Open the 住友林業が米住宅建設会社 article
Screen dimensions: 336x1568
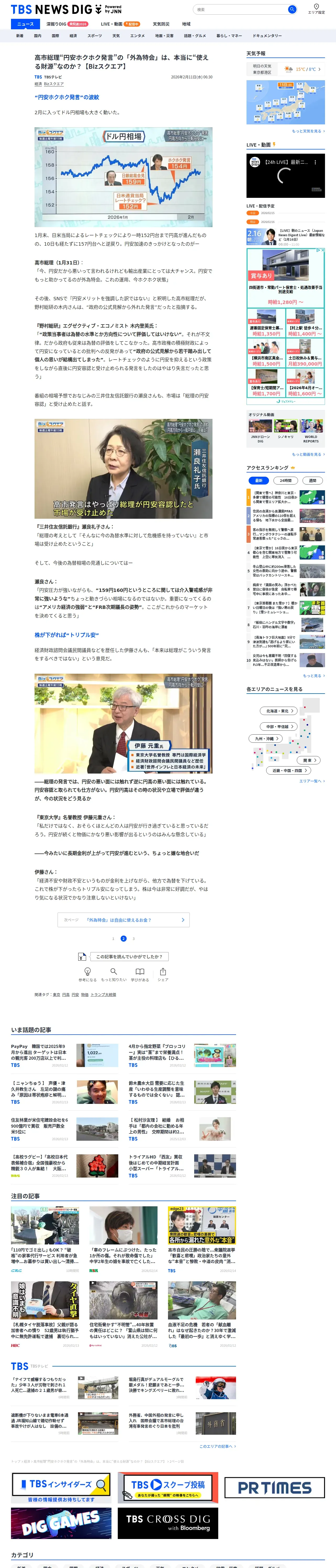65,1129
